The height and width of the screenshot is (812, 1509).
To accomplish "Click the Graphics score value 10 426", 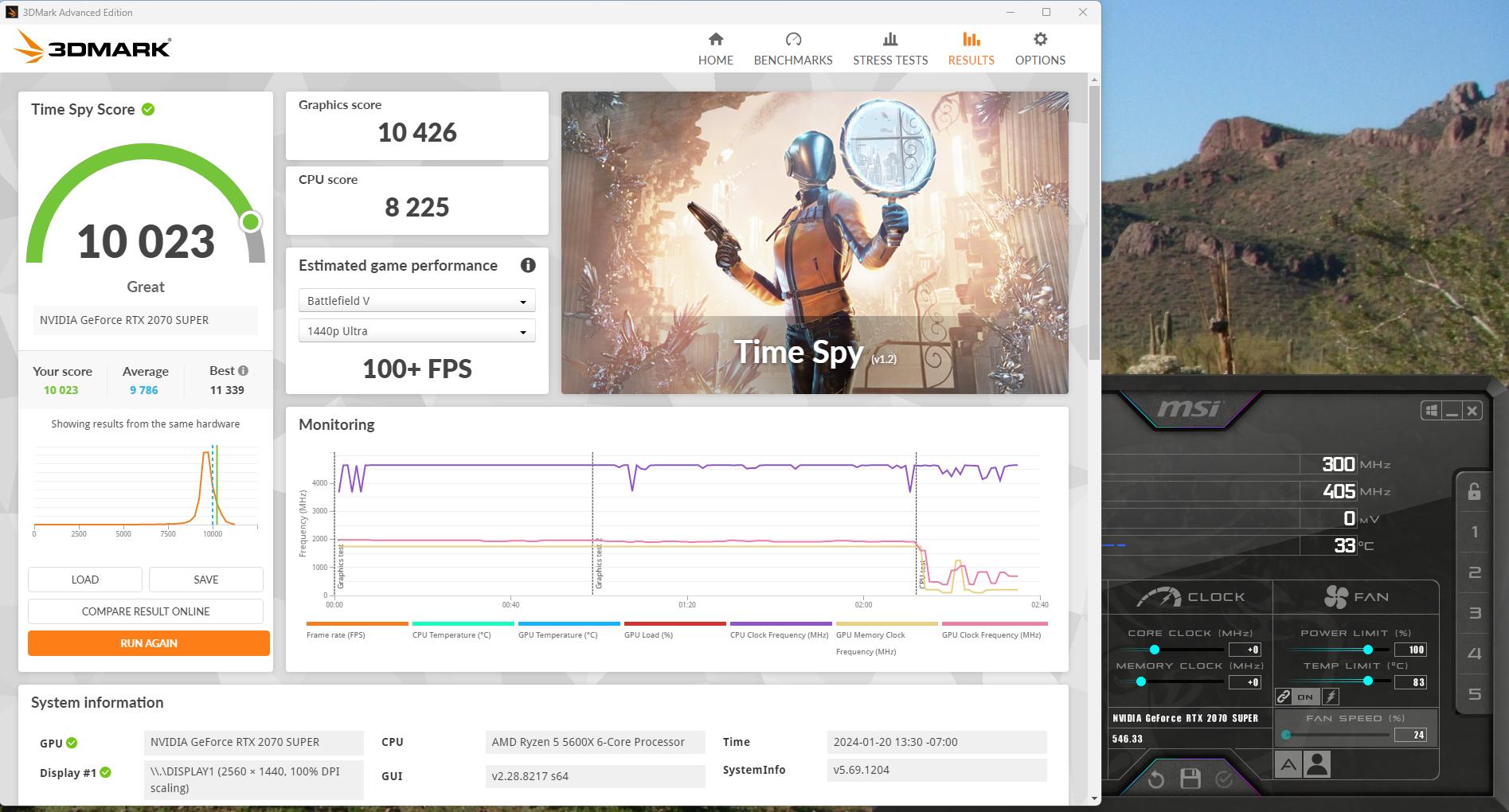I will [x=417, y=132].
